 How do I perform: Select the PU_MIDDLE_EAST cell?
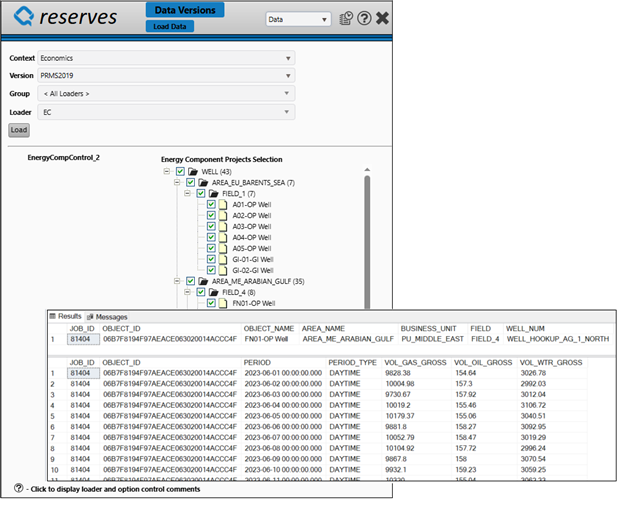[432, 339]
